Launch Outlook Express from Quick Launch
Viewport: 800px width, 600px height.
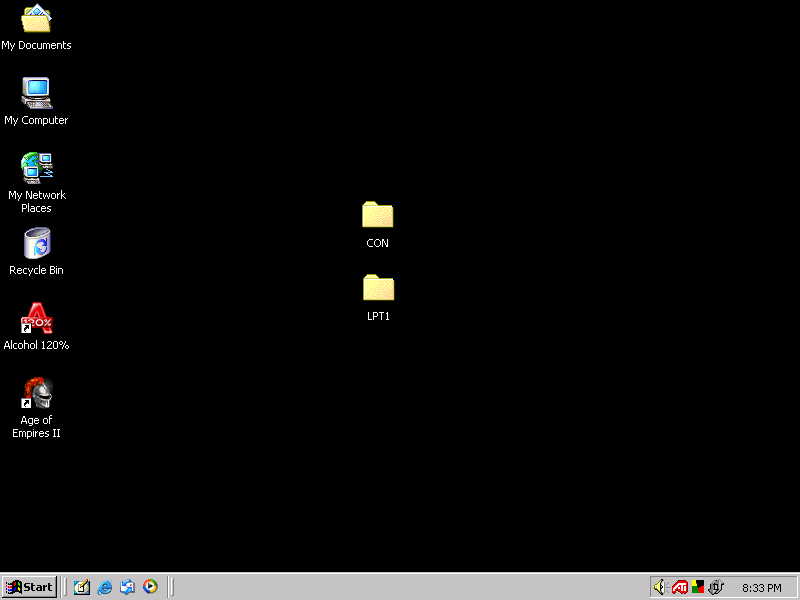(128, 587)
